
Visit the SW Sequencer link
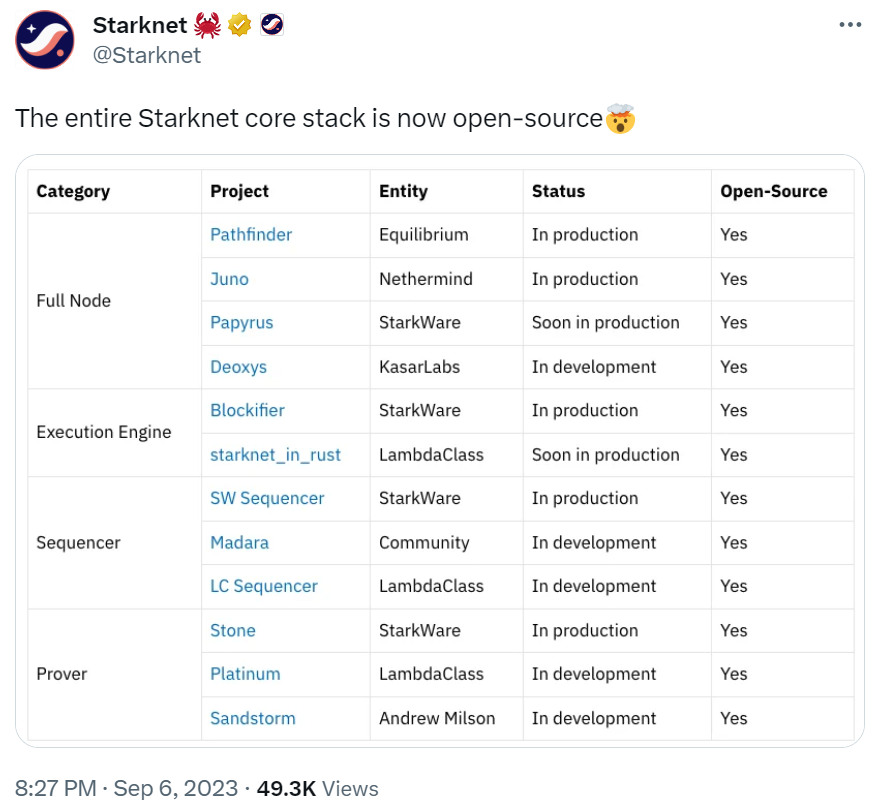(266, 498)
